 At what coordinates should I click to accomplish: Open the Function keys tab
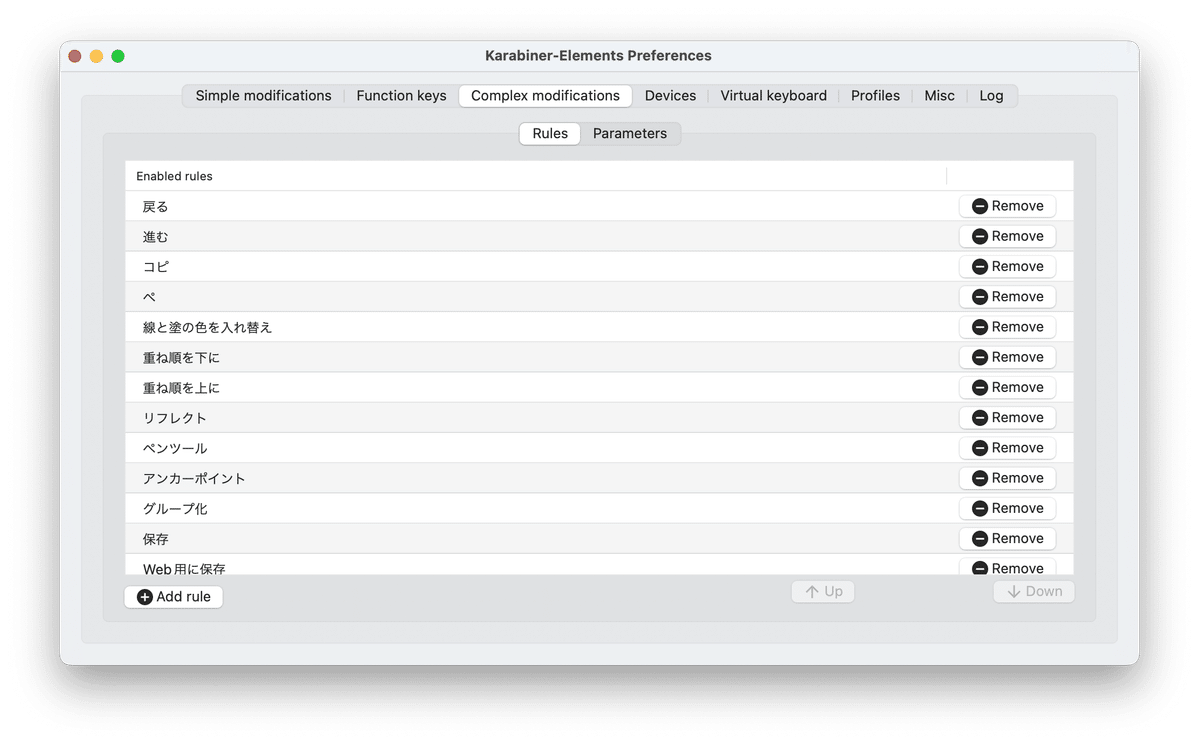(x=401, y=96)
